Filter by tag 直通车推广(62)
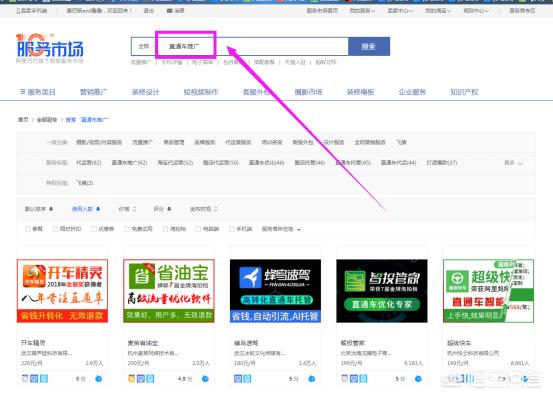 129,163
